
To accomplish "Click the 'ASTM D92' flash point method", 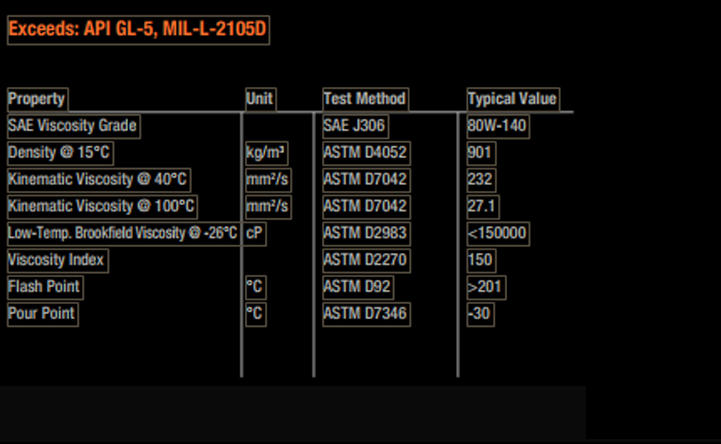I will point(357,287).
